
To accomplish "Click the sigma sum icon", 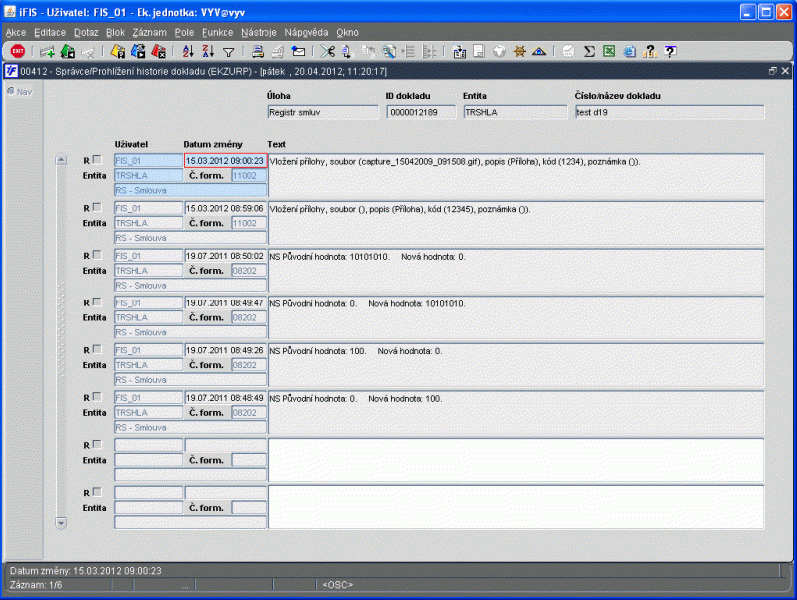I will (x=589, y=51).
